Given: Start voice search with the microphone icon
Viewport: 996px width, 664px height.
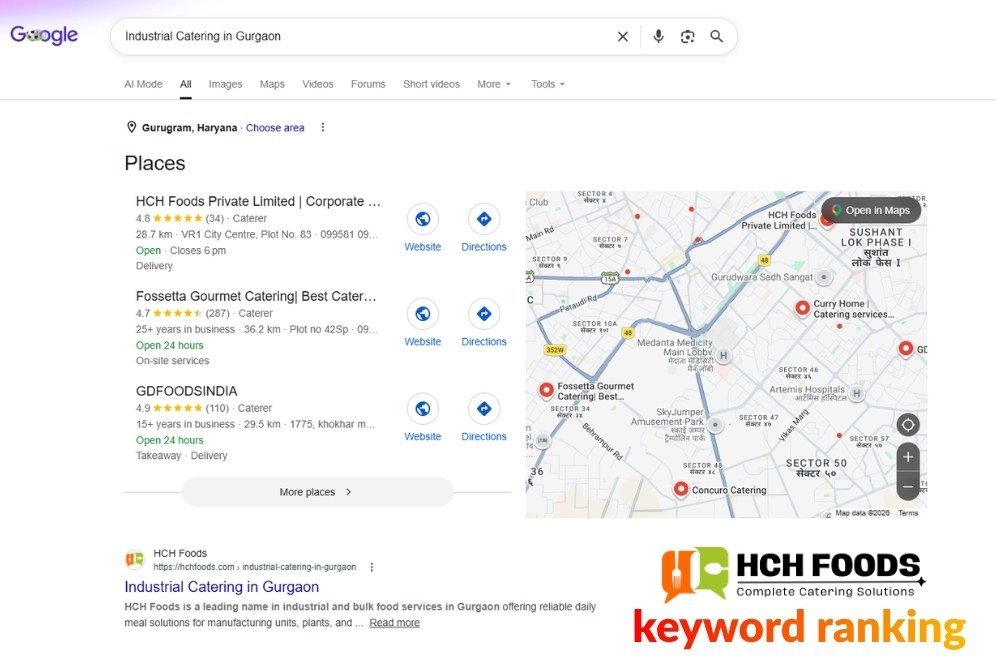Looking at the screenshot, I should [x=658, y=36].
